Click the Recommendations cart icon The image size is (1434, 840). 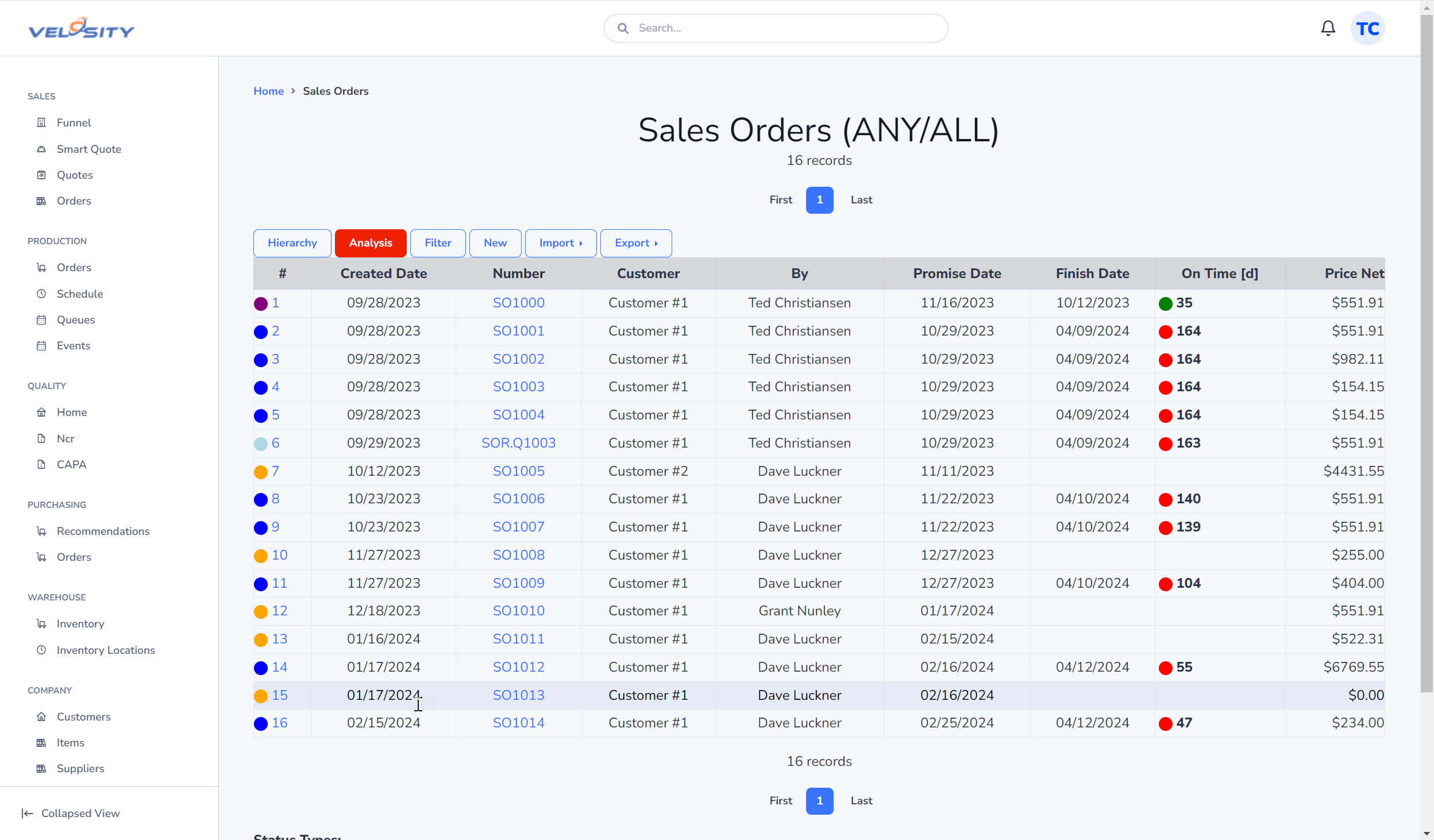(41, 531)
